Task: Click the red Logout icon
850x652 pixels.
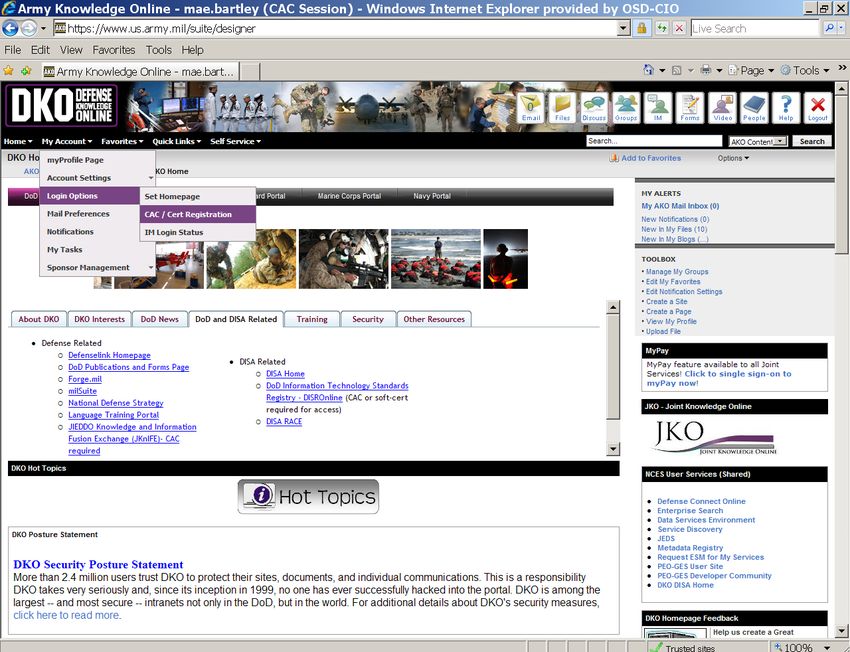Action: point(818,108)
